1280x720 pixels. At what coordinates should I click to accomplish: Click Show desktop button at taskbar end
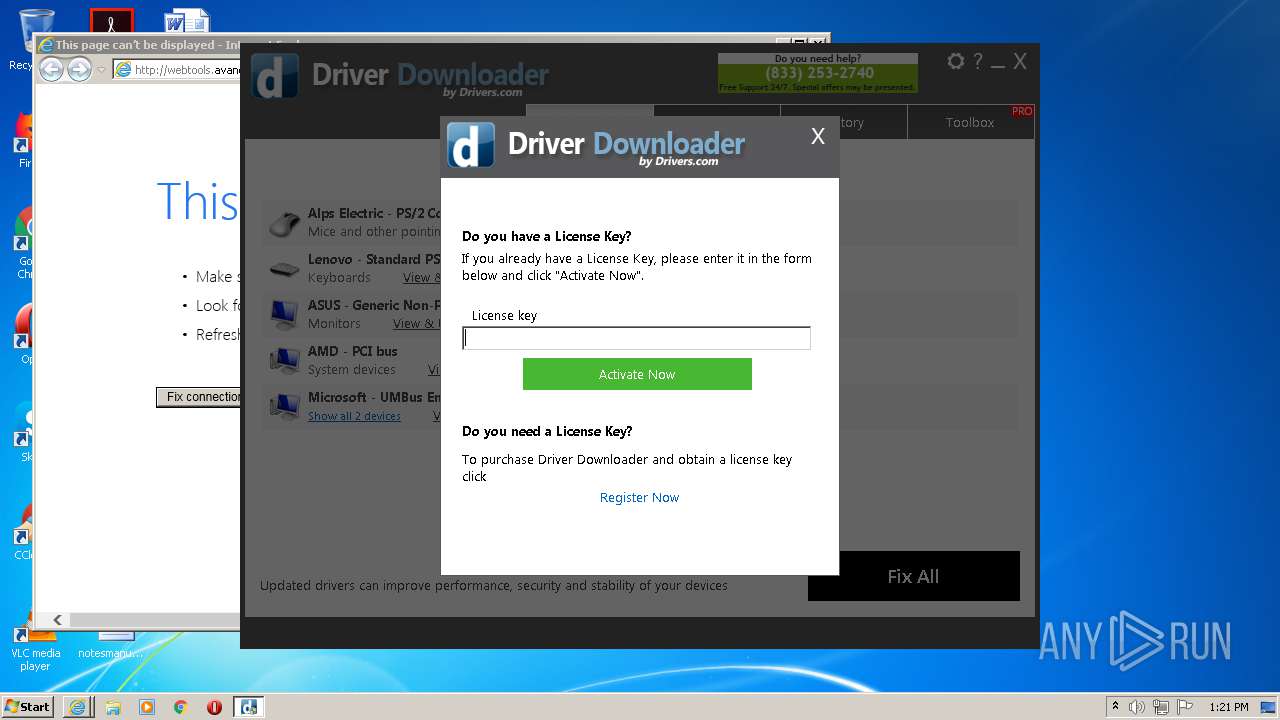(x=1270, y=707)
